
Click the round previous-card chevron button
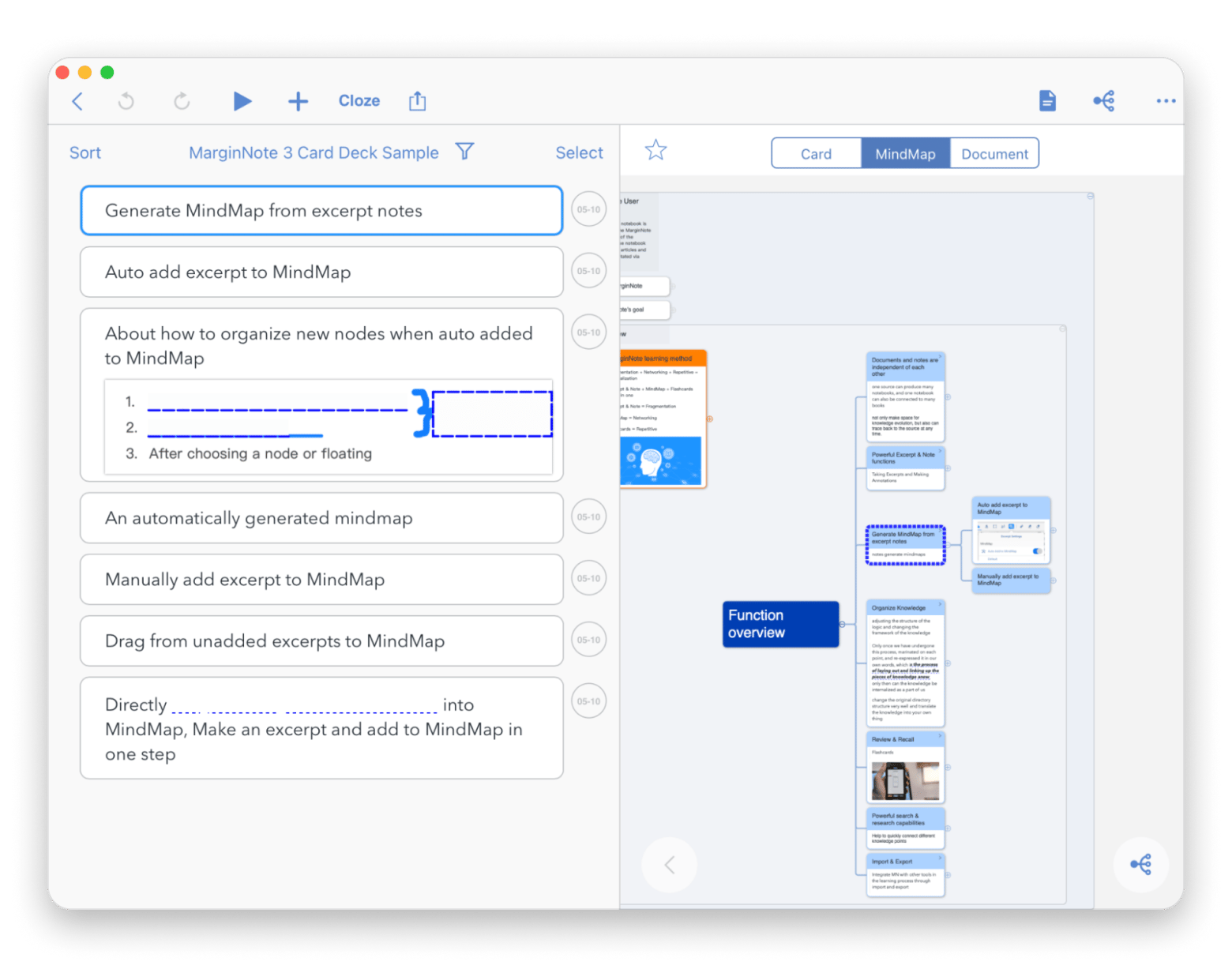[x=670, y=865]
